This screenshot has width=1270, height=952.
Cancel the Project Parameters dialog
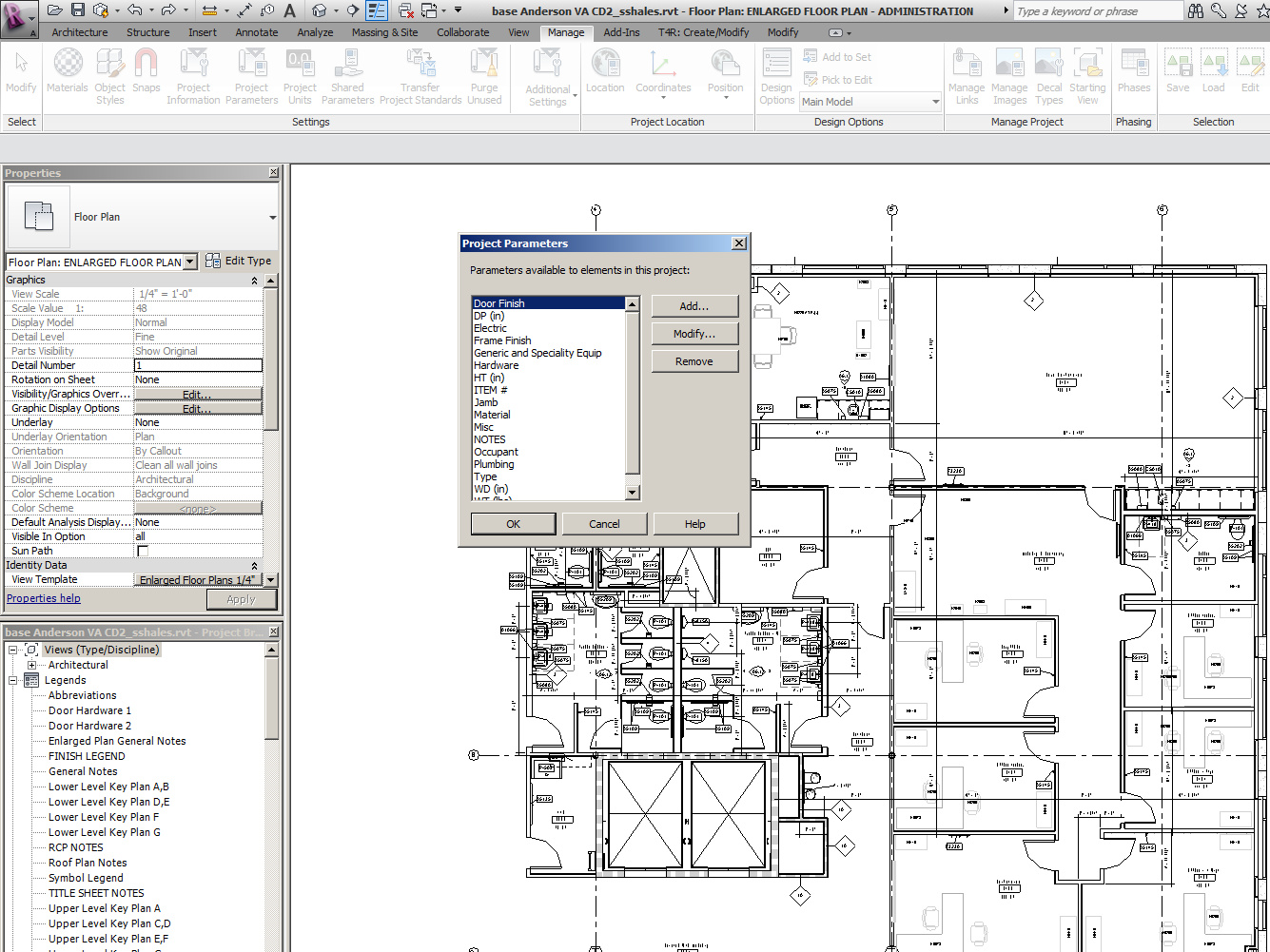pos(604,524)
